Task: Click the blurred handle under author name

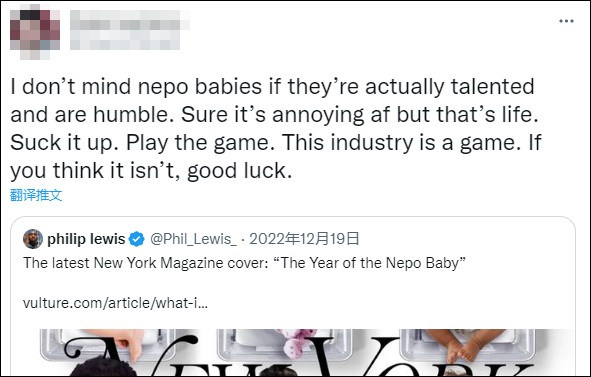Action: coord(125,40)
